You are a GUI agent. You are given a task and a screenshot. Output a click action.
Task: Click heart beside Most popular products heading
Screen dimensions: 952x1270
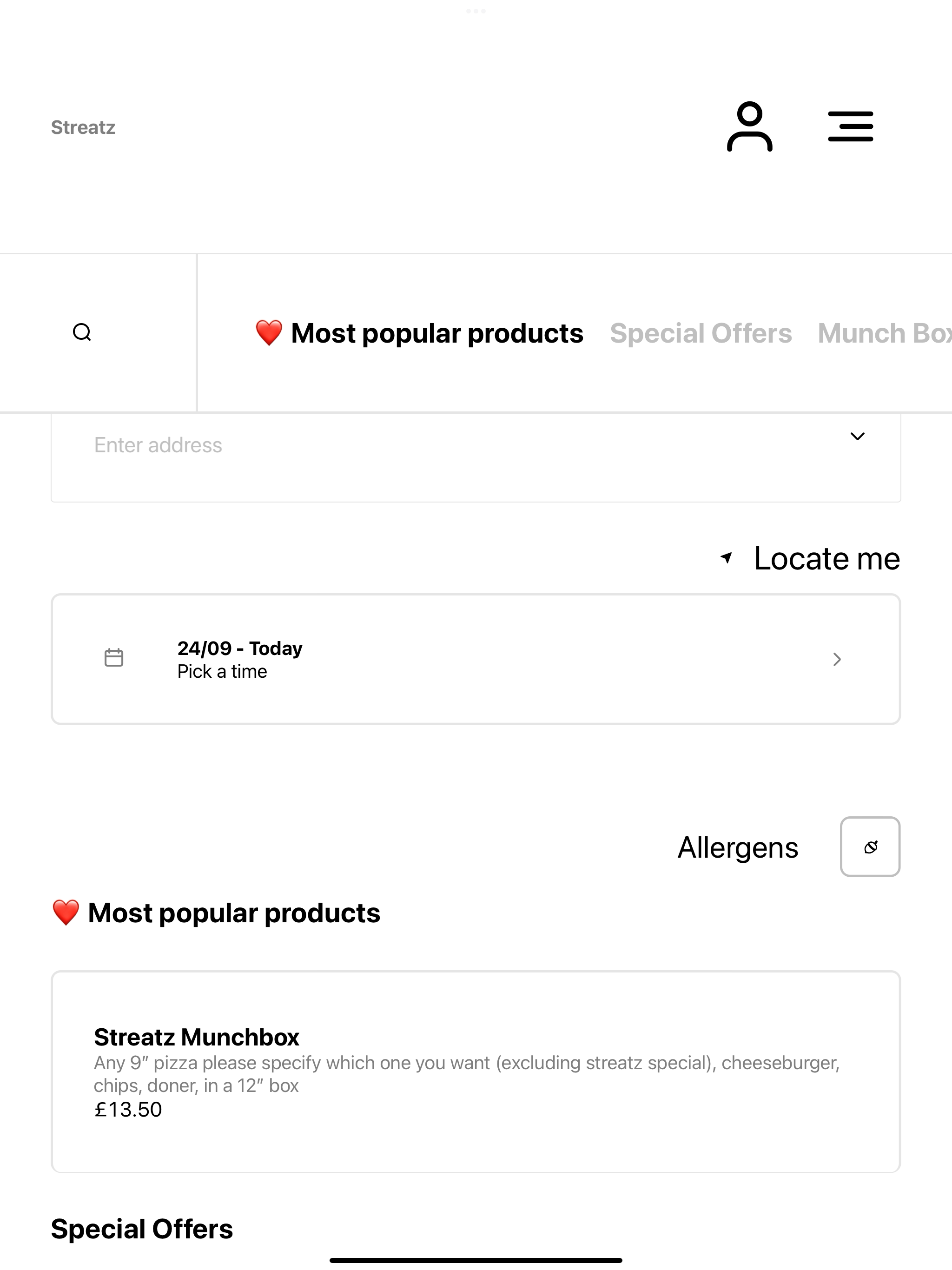point(66,913)
